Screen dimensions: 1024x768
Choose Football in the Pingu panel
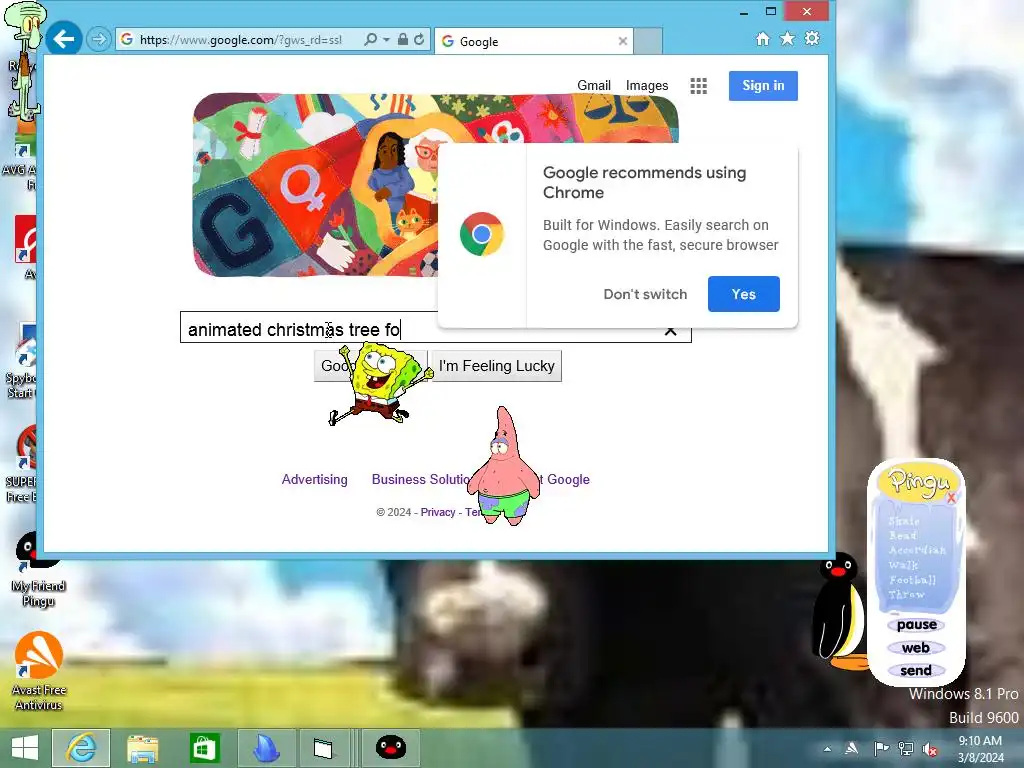coord(912,580)
